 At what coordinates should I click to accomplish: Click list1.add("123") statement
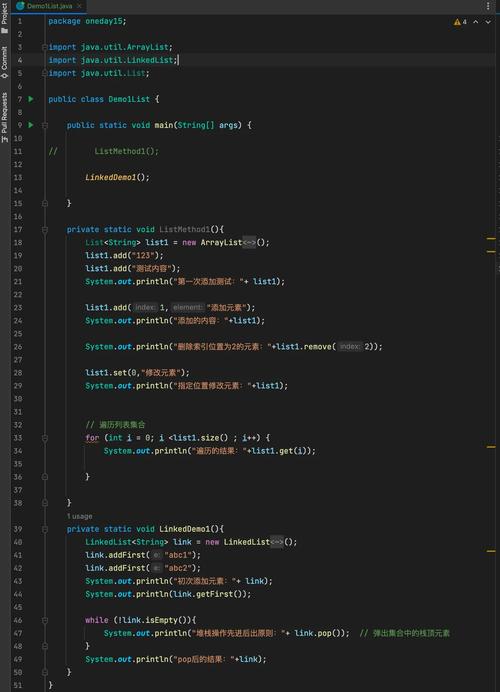tap(124, 255)
